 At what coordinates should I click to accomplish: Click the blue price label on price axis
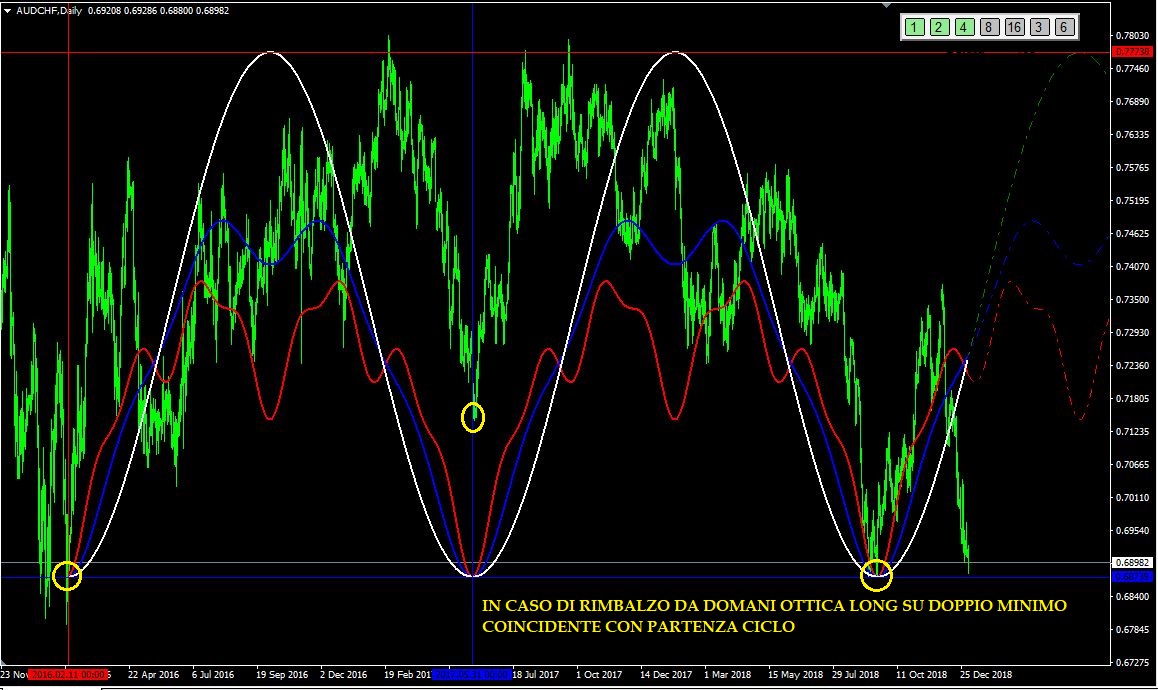coord(1134,577)
